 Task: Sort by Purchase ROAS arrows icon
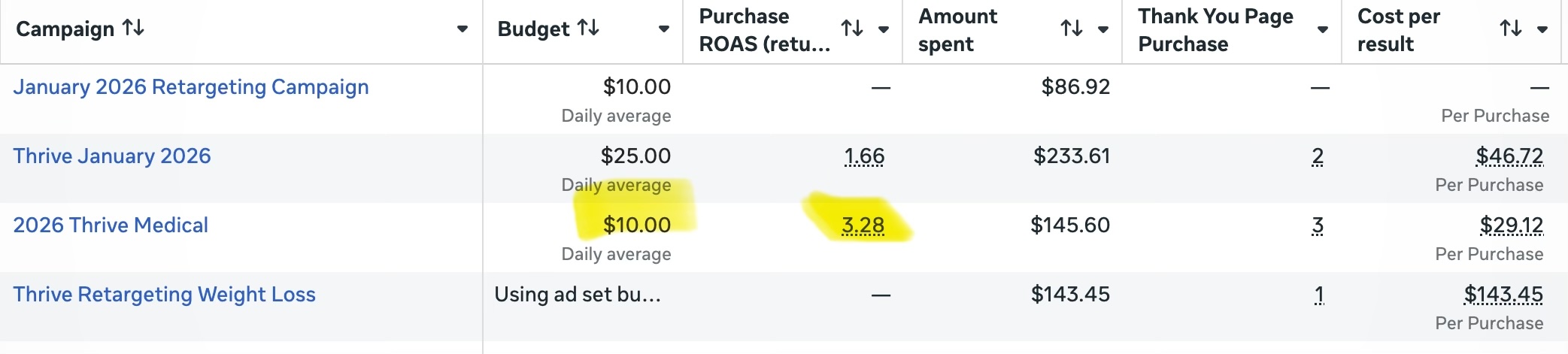tap(851, 29)
